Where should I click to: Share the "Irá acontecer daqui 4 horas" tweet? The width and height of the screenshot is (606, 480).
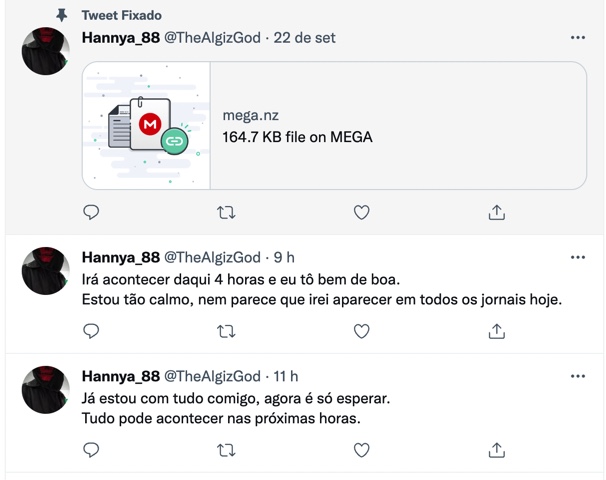pyautogui.click(x=496, y=331)
